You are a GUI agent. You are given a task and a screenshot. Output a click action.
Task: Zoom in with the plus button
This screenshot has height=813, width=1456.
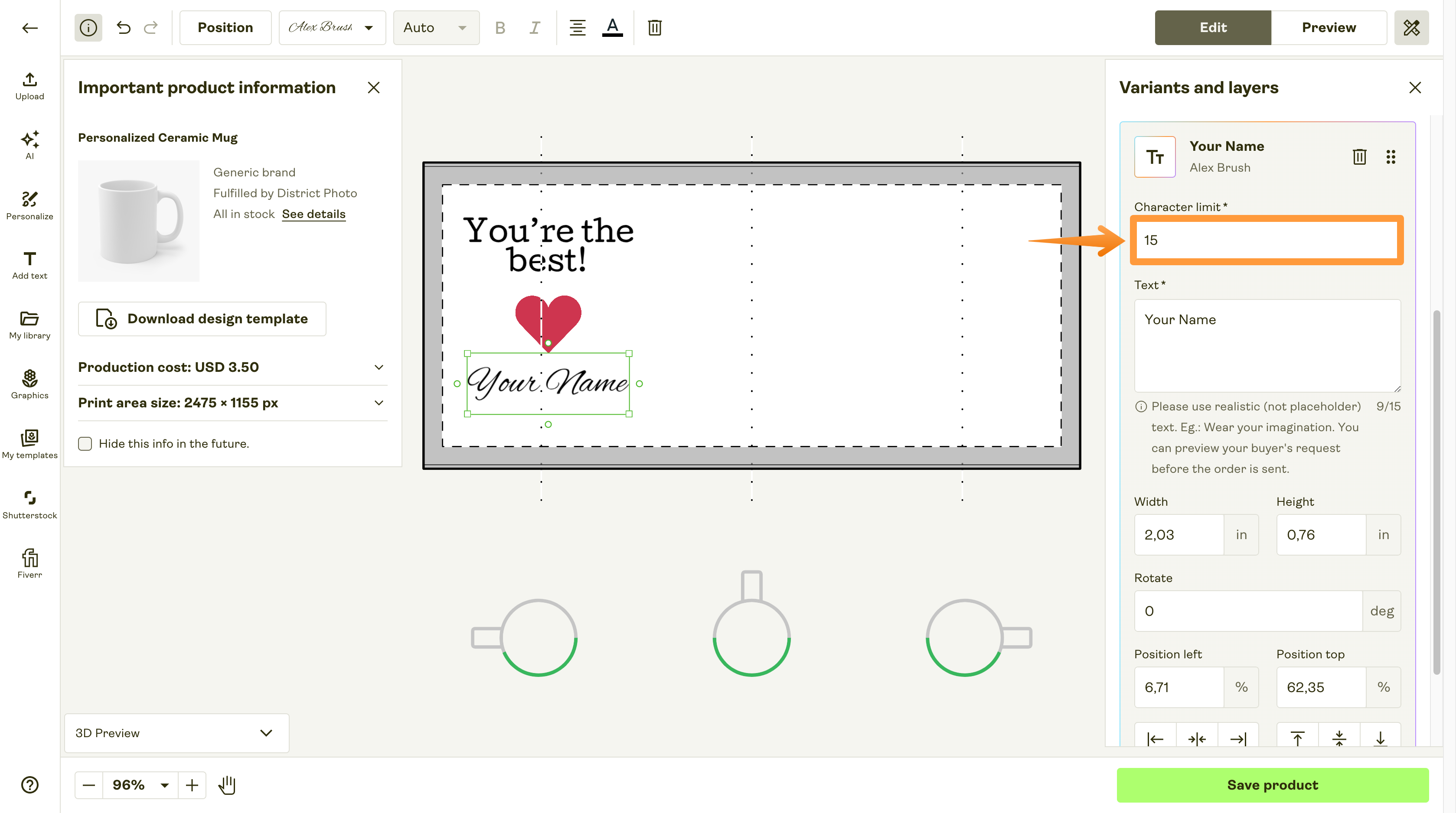click(192, 785)
